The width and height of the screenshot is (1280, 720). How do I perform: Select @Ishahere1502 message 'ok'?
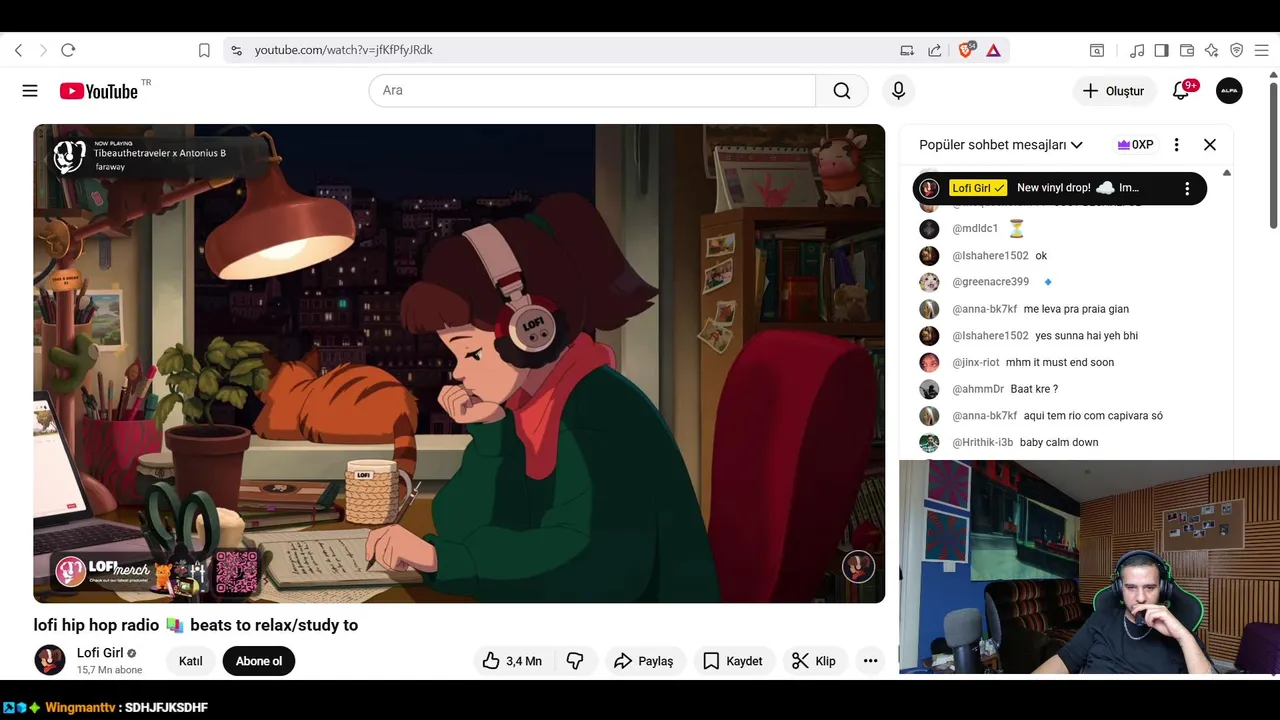(1066, 255)
